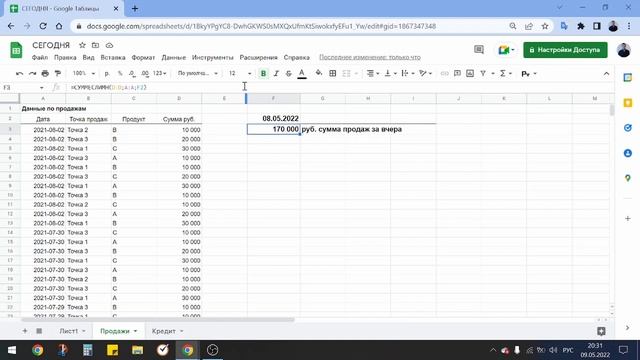Format as currency with 'р.' button
The image size is (640, 360).
(107, 73)
